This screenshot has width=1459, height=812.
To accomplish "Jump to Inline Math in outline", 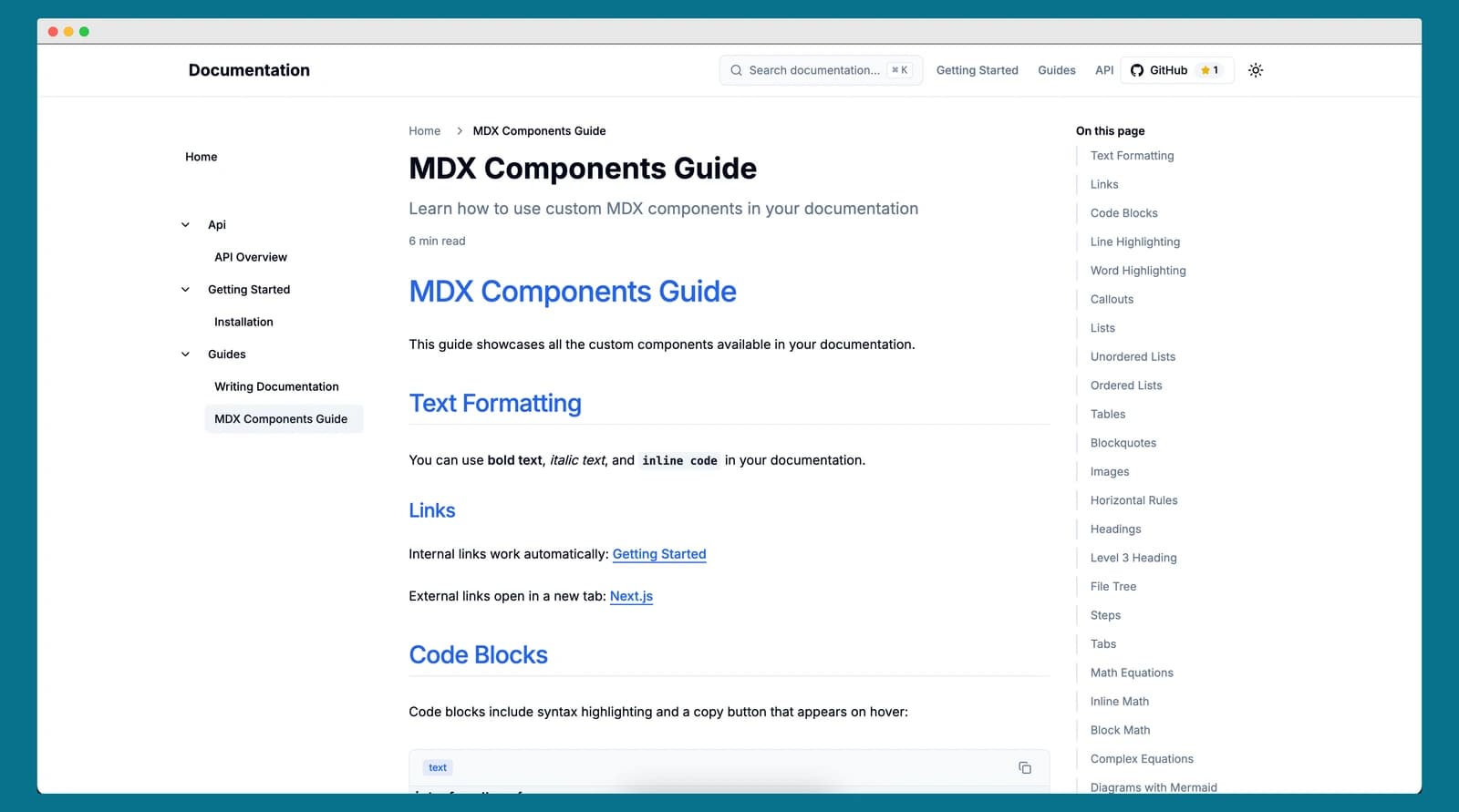I will tap(1120, 701).
